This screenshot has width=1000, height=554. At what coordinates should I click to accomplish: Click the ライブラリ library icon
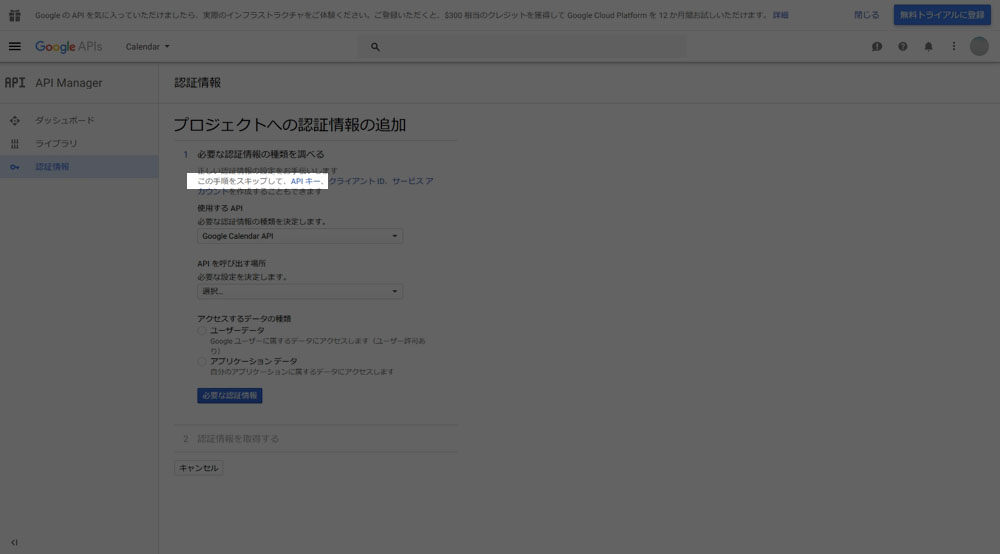tap(15, 144)
